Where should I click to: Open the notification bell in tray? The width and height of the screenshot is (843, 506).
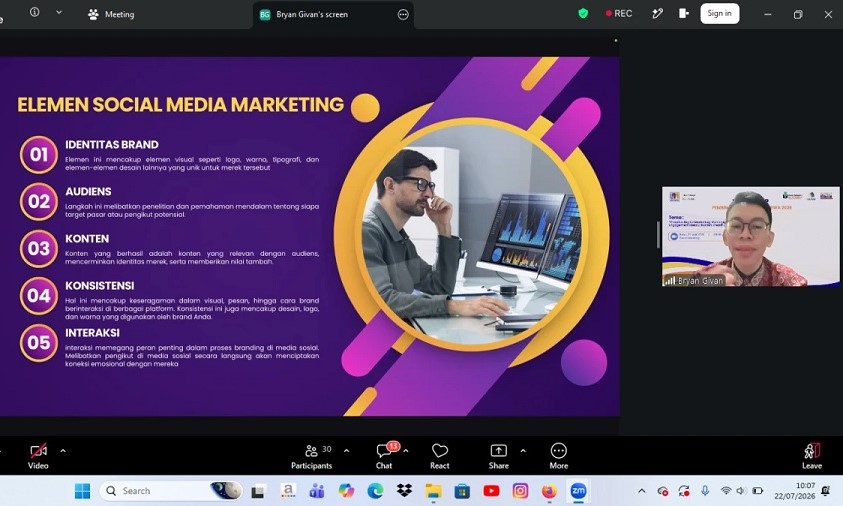826,491
